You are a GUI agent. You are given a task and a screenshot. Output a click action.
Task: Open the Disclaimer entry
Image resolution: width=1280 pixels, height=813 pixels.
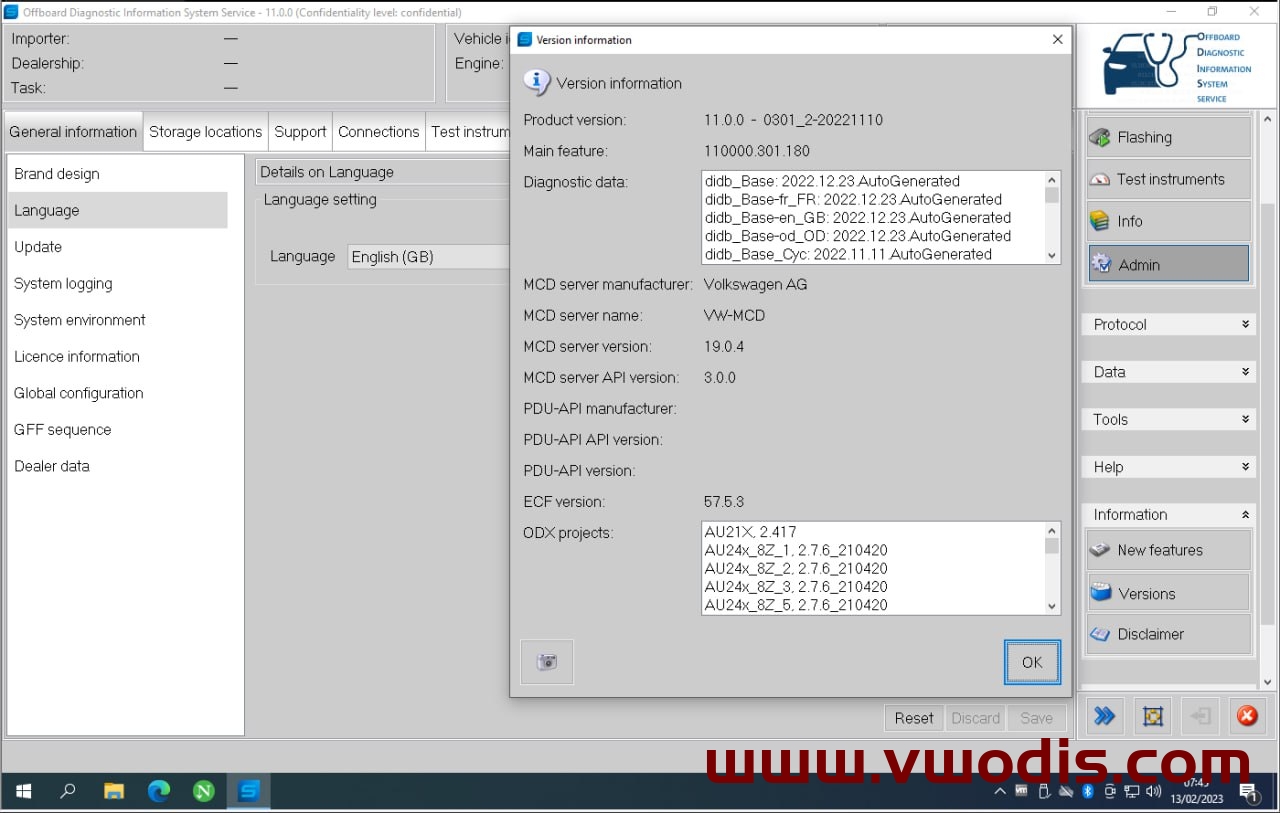[x=1168, y=634]
